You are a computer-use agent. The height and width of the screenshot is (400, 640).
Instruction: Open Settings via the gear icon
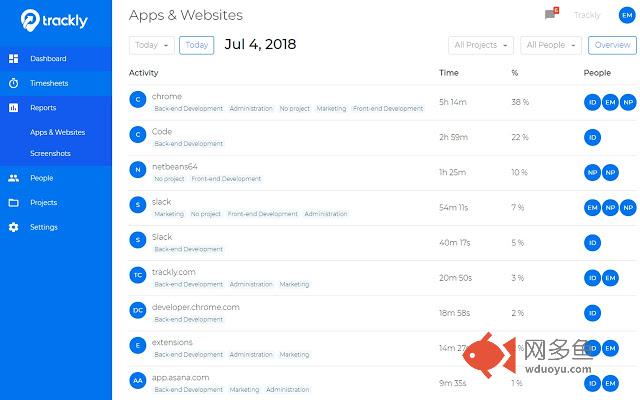(x=13, y=227)
